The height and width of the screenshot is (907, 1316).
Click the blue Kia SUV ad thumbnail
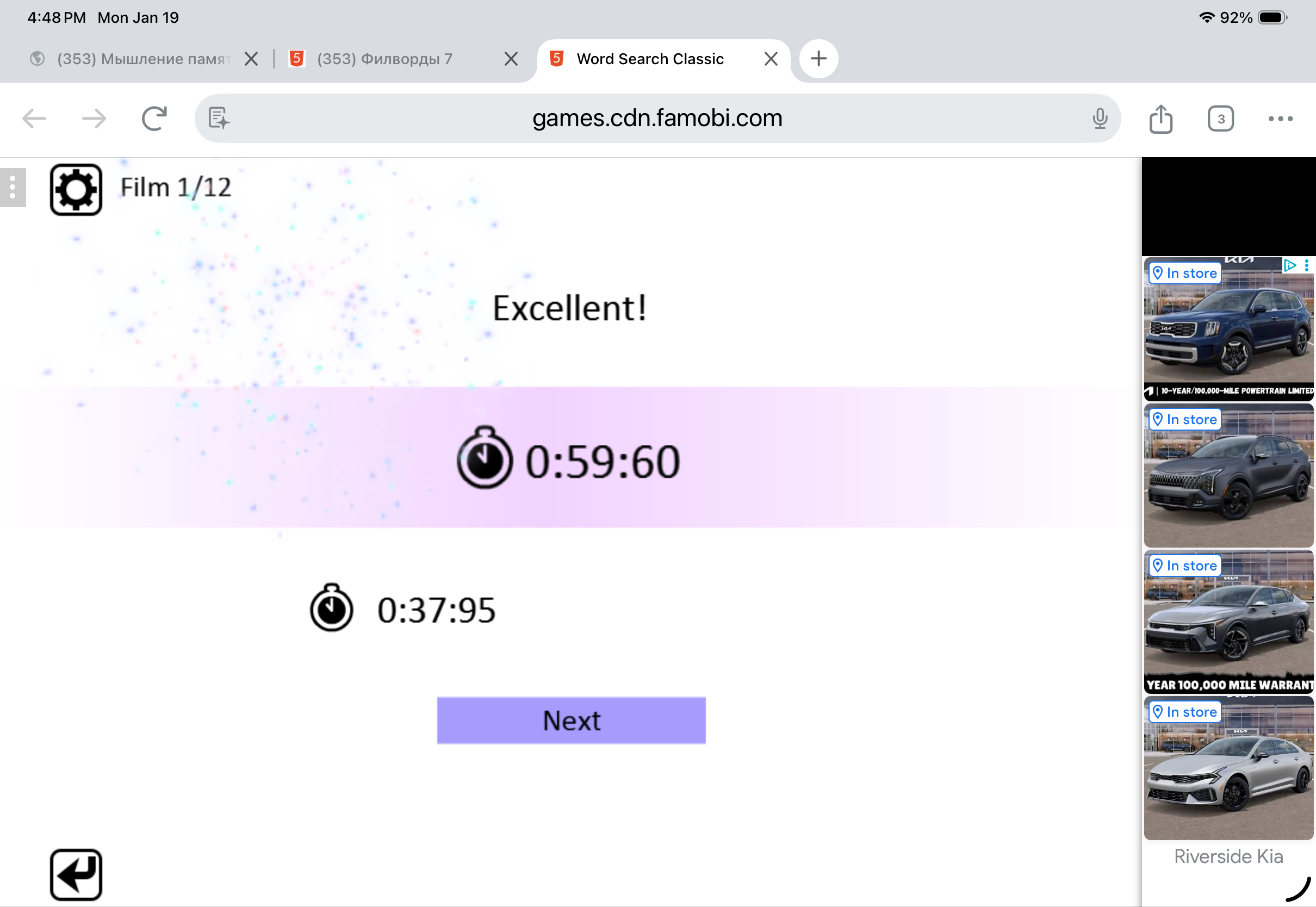1227,336
